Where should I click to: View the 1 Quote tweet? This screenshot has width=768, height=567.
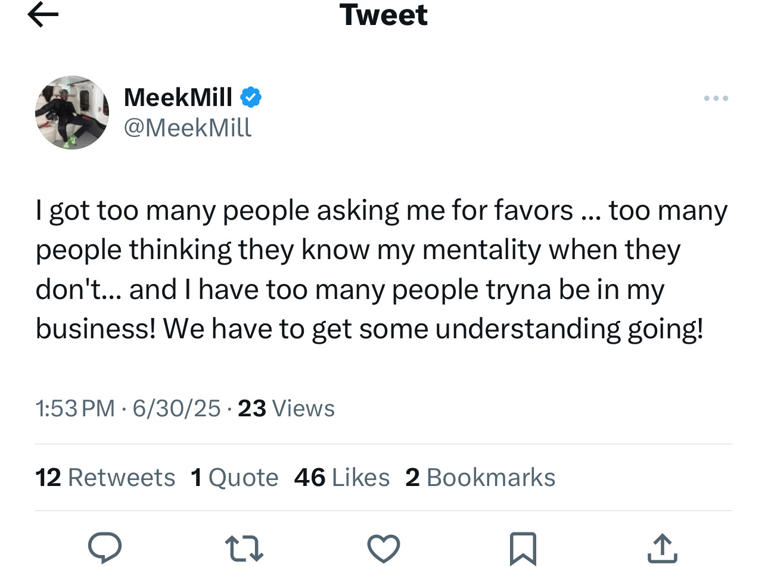pyautogui.click(x=234, y=478)
